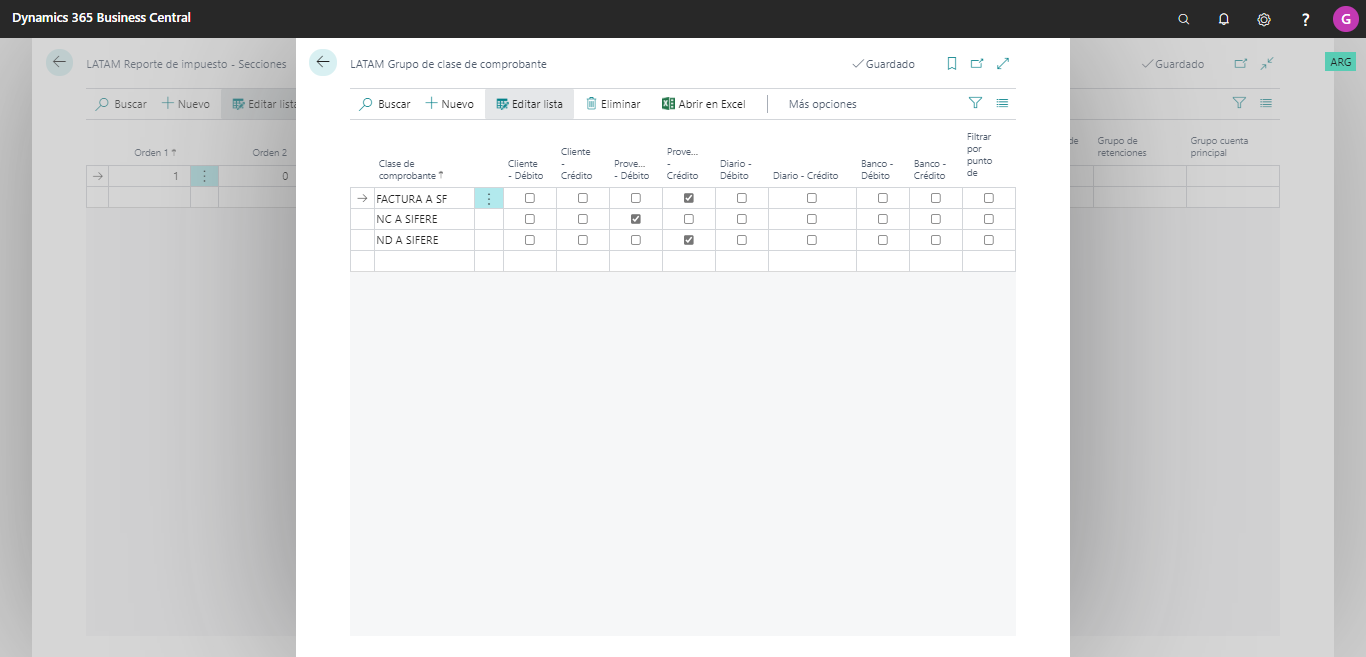The image size is (1366, 657).
Task: Go back in the Secciones background page
Action: (60, 62)
